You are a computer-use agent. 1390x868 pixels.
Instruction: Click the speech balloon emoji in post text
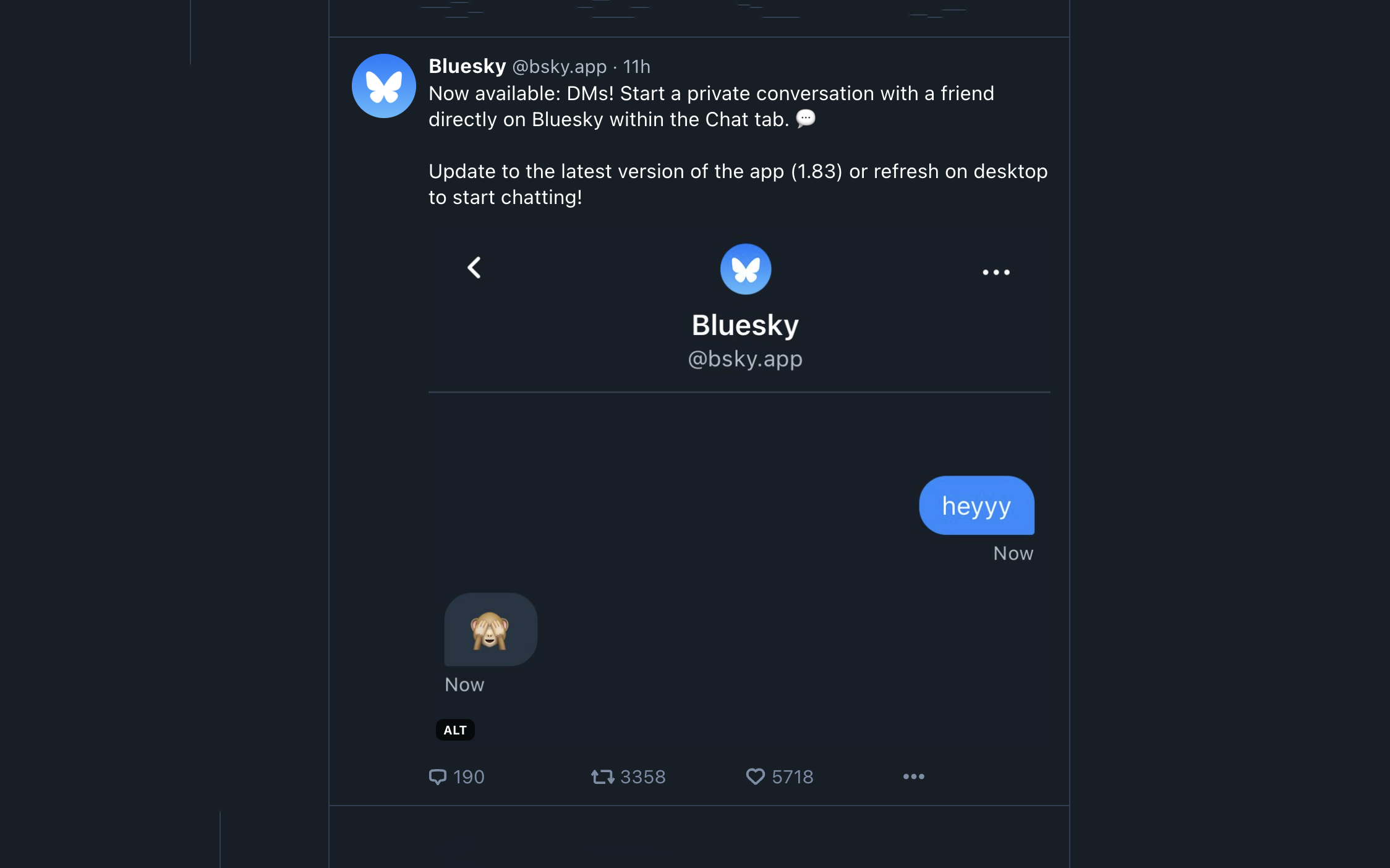805,118
